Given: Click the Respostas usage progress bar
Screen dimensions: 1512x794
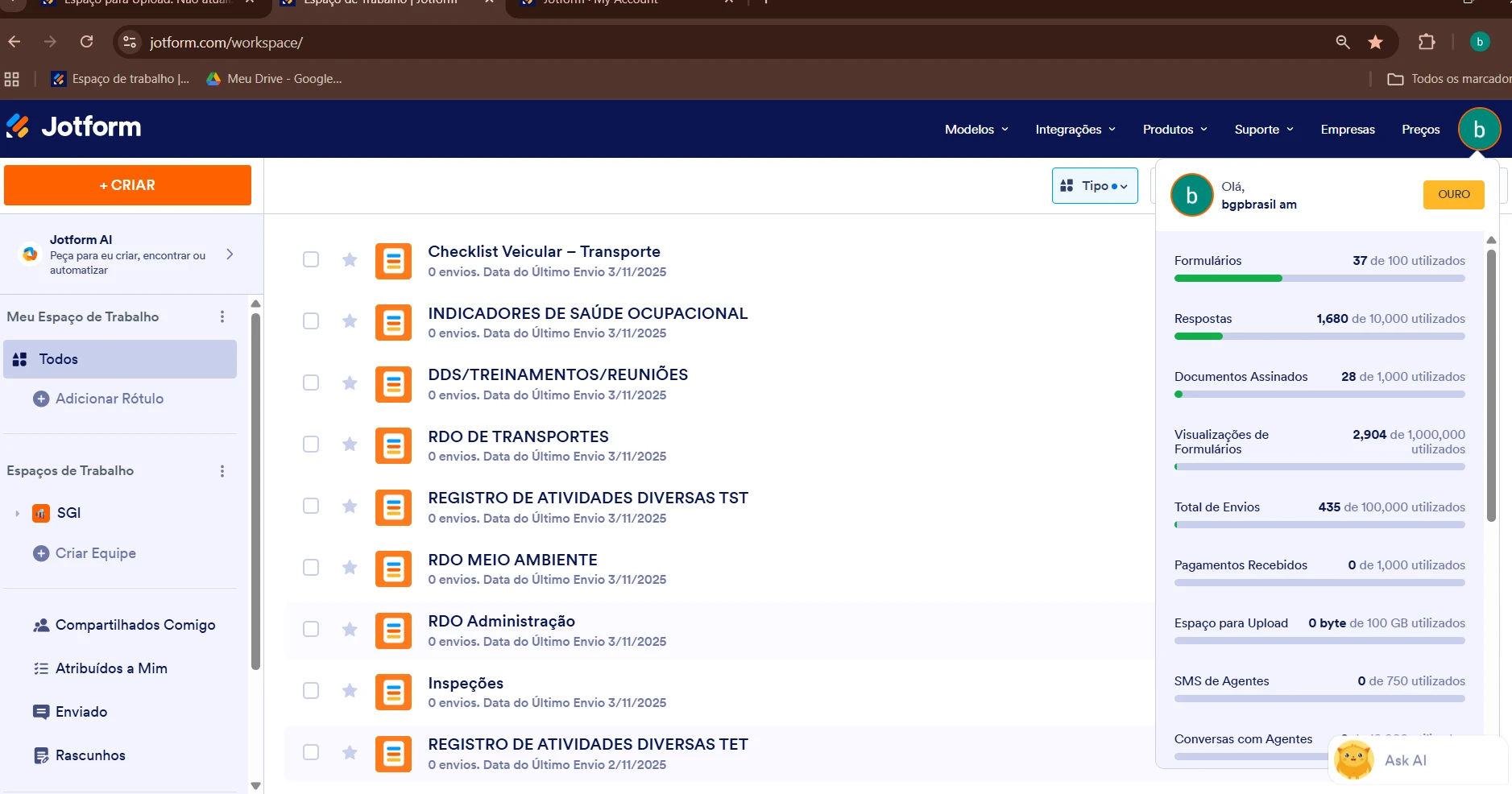Looking at the screenshot, I should point(1319,336).
